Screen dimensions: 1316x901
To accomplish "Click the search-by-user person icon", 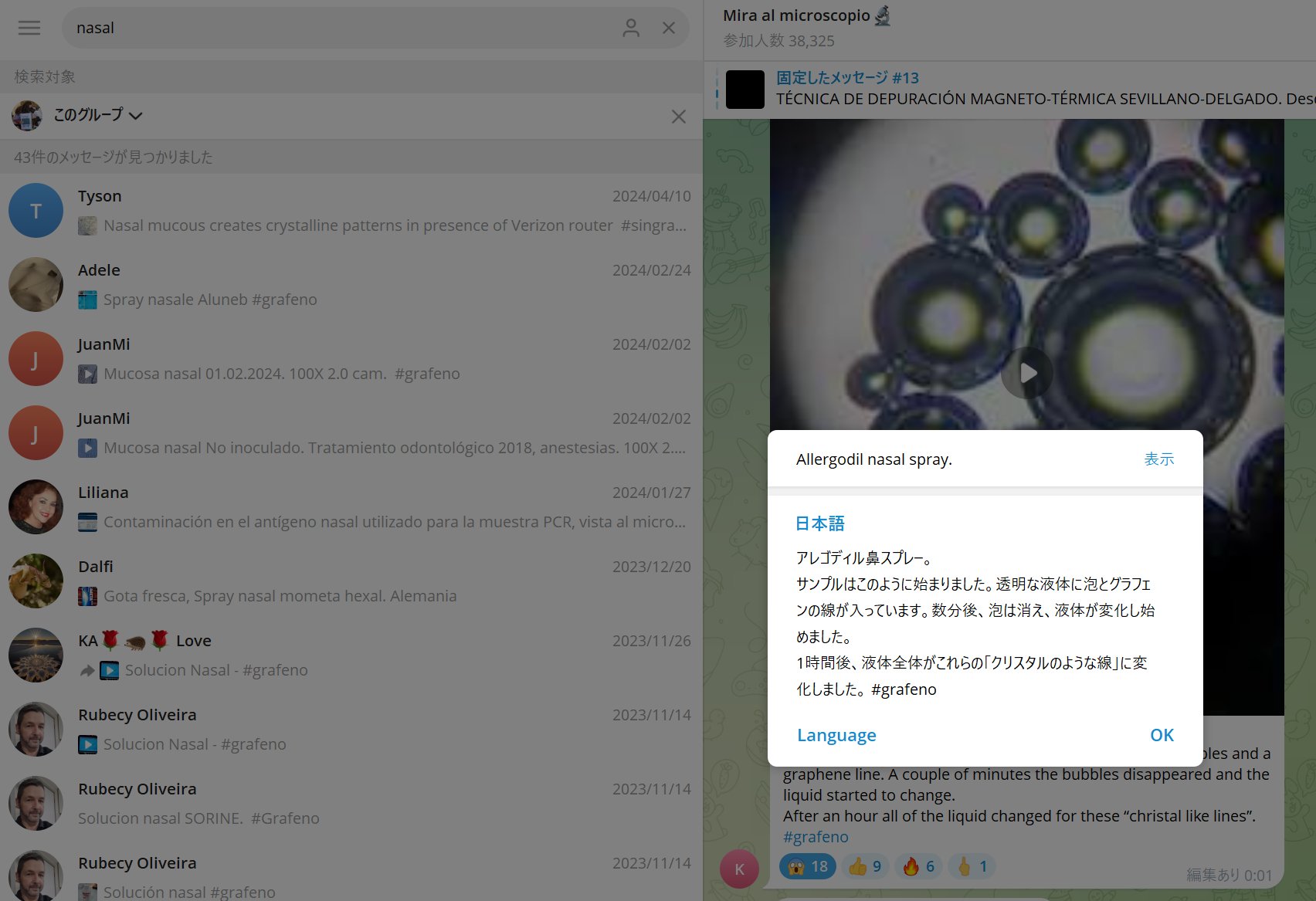I will [x=631, y=28].
